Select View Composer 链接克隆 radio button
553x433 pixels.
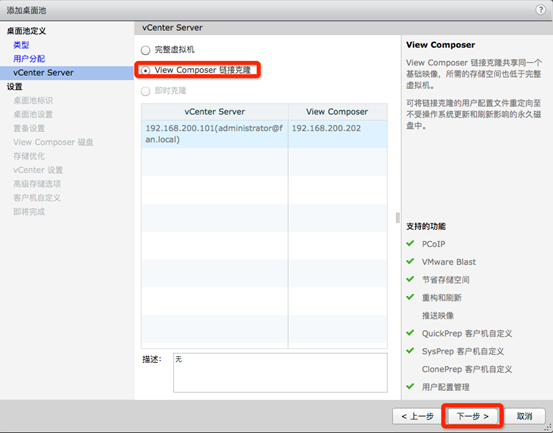(145, 71)
